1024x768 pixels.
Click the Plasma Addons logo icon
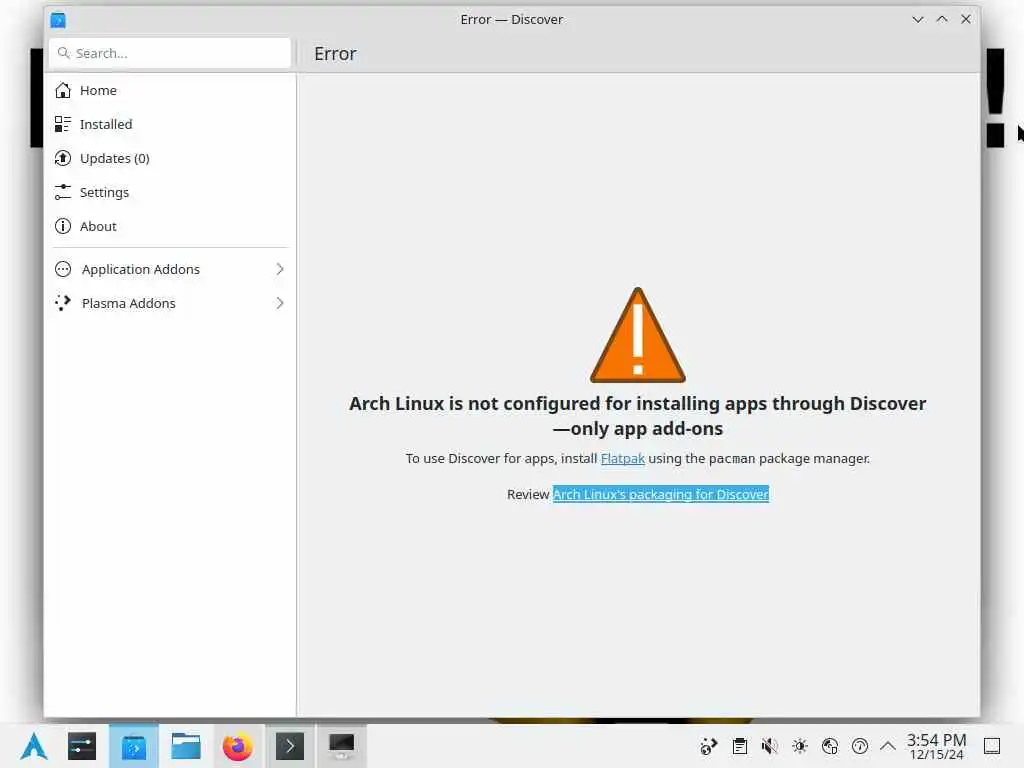click(63, 303)
